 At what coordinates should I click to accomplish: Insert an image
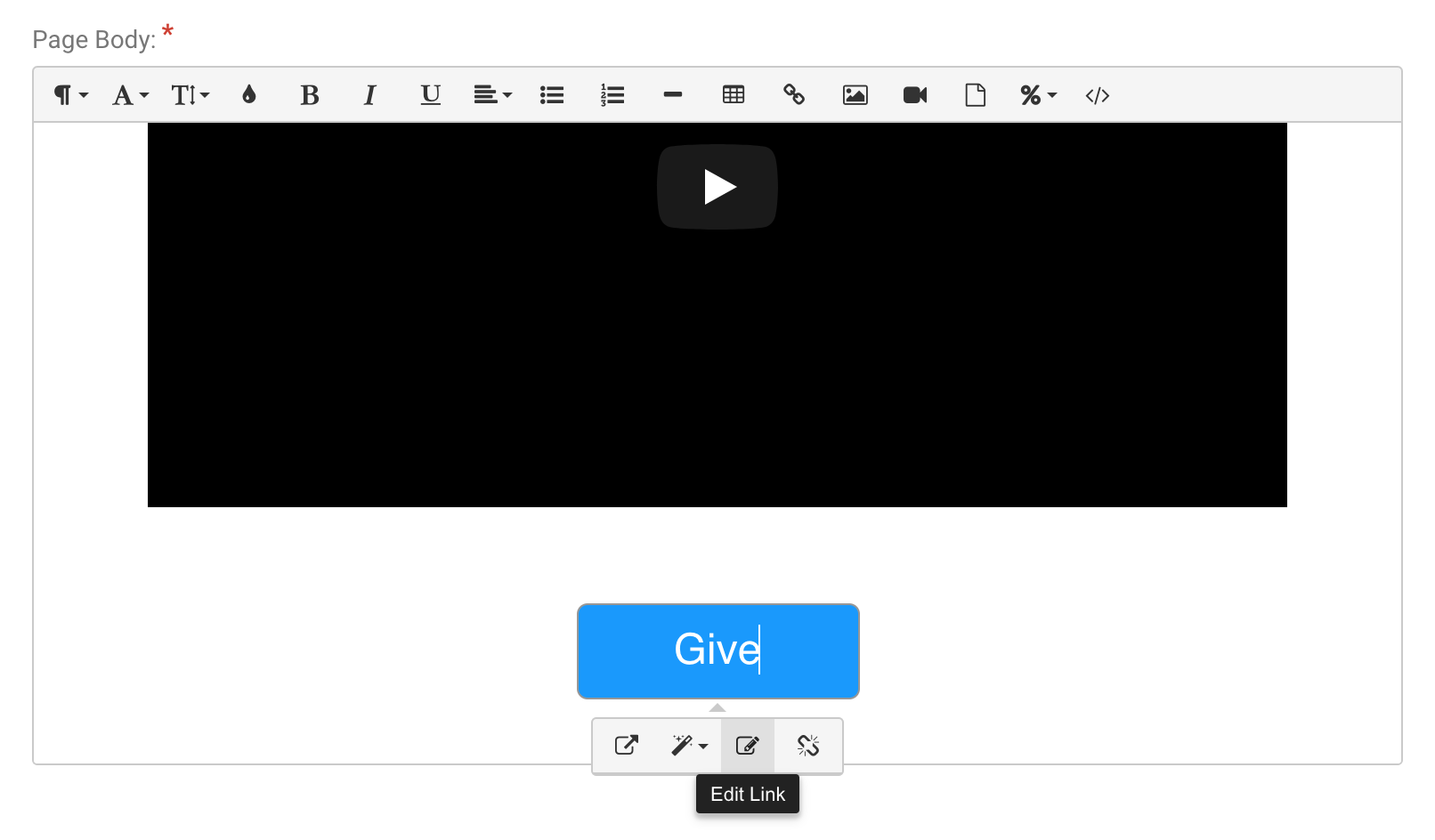(855, 95)
